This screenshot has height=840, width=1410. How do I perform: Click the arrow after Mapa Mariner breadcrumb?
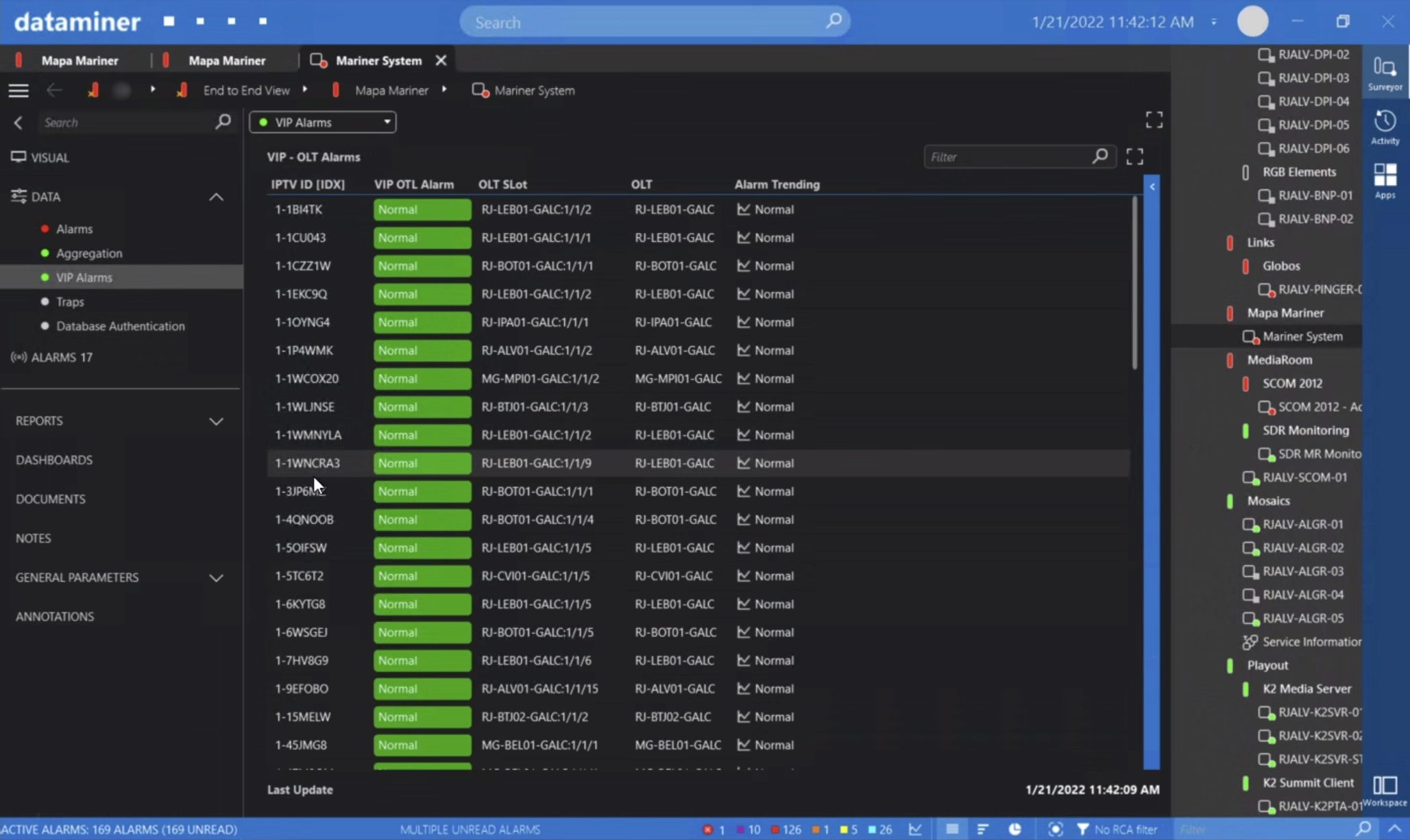[x=444, y=90]
